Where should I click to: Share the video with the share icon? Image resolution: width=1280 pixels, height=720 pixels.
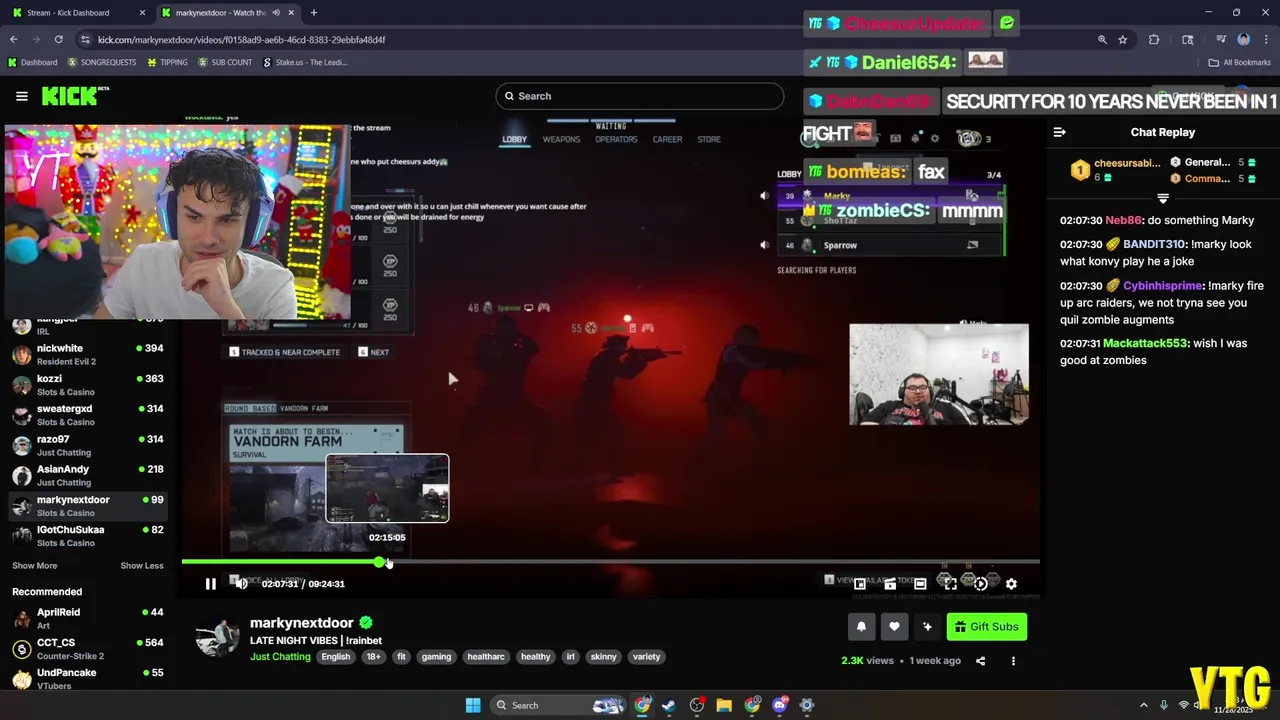980,661
